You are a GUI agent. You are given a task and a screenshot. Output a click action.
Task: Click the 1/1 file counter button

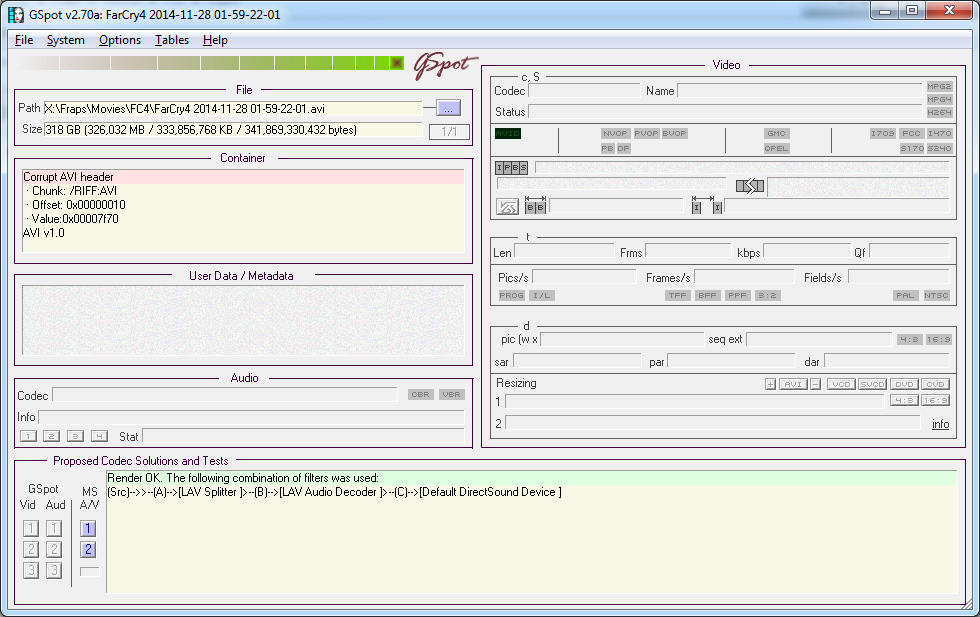point(449,131)
